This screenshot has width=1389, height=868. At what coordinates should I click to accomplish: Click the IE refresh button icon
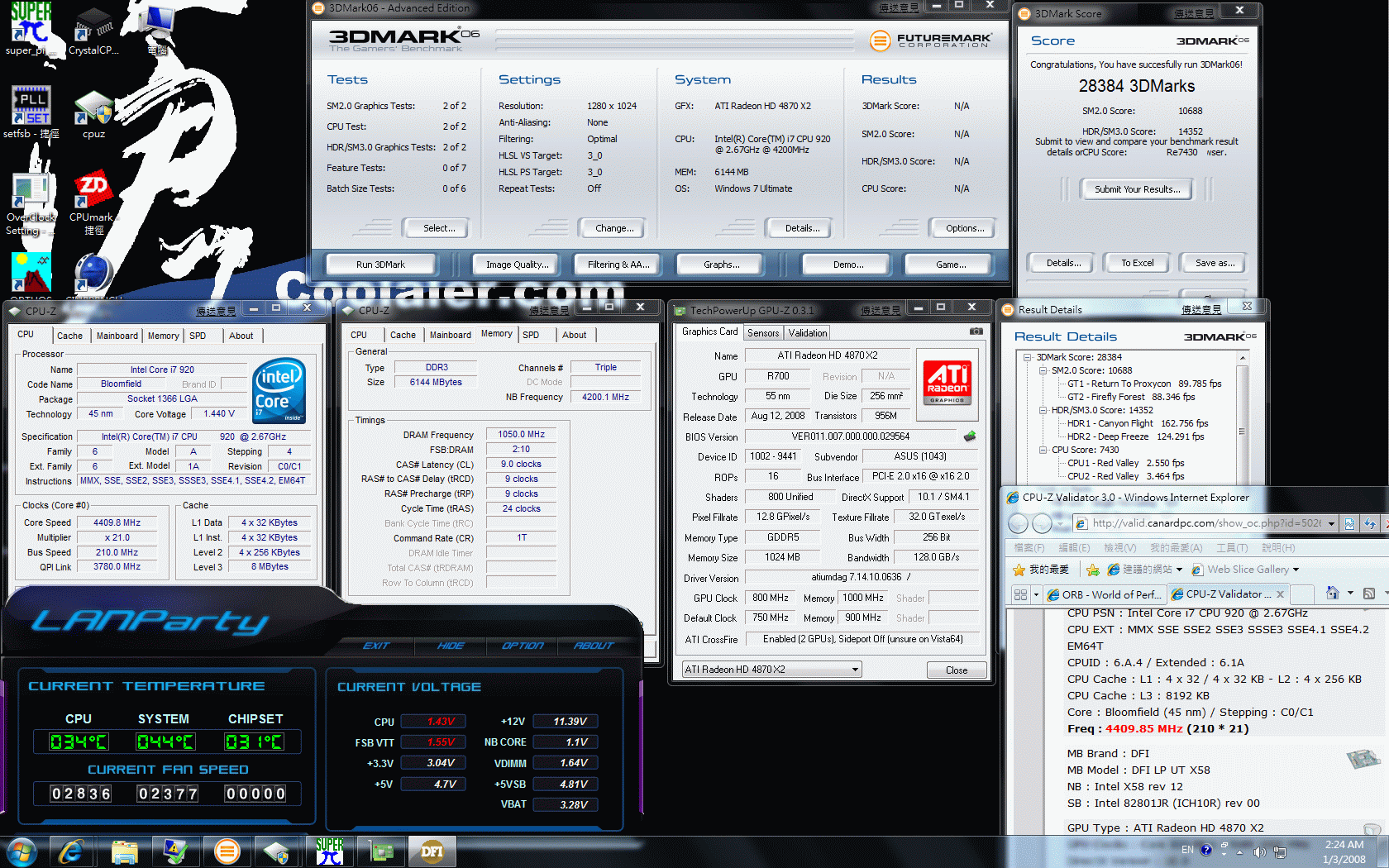coord(1369,523)
